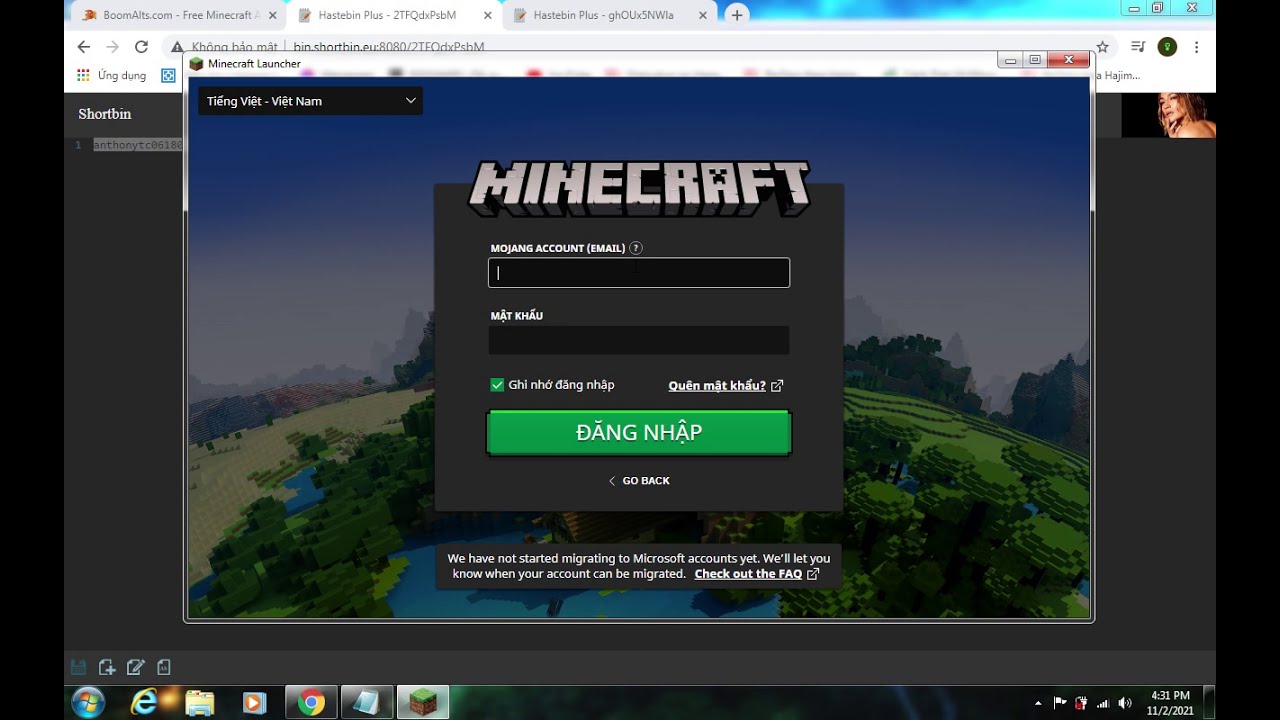Open Windows Media Player from taskbar
The height and width of the screenshot is (720, 1280).
point(255,702)
